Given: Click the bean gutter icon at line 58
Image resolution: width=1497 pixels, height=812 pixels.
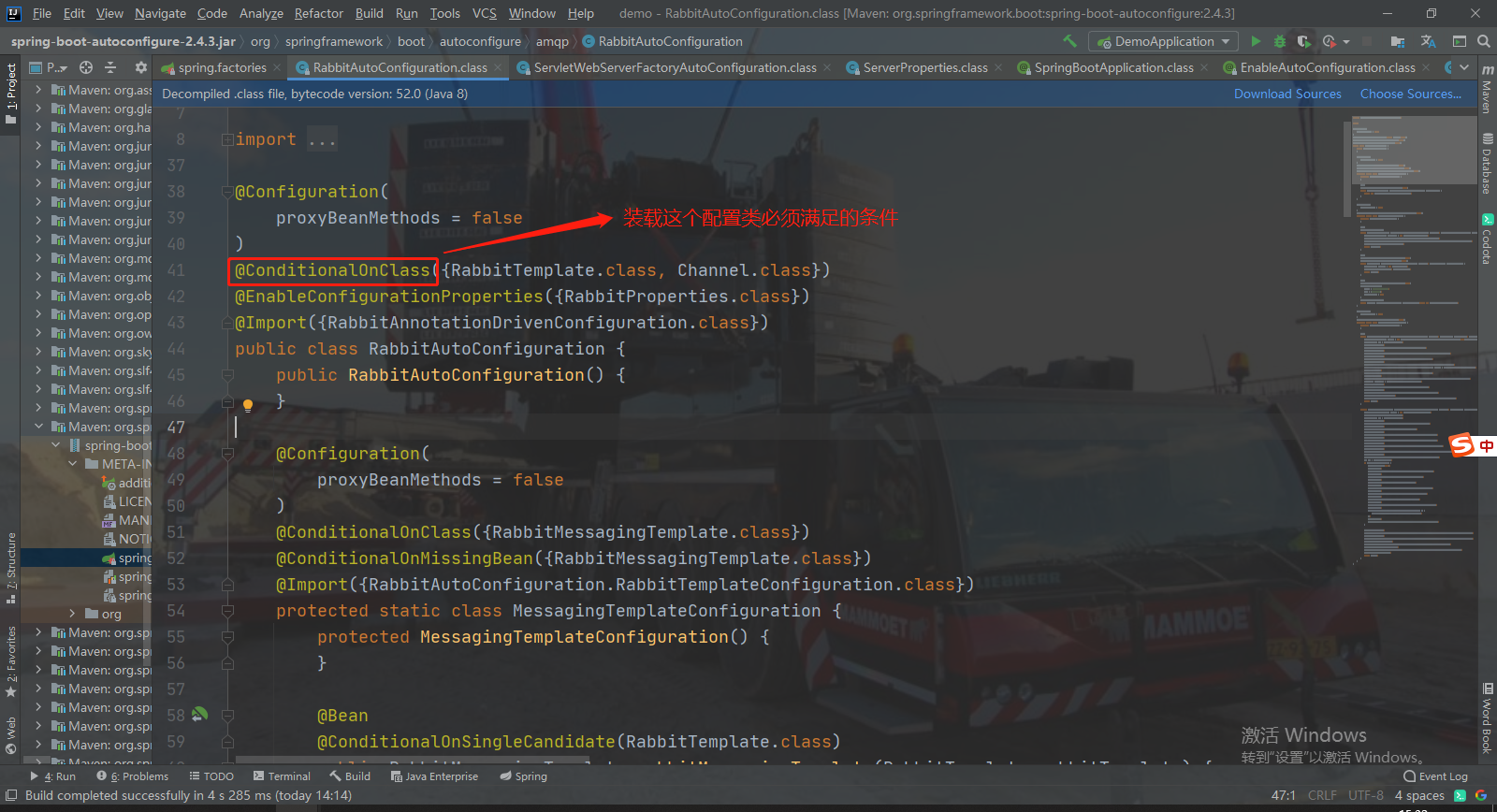Looking at the screenshot, I should click(x=199, y=715).
